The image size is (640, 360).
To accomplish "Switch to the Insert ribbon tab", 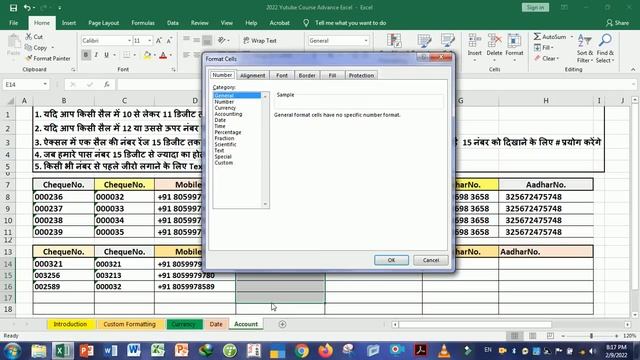I will [x=69, y=23].
